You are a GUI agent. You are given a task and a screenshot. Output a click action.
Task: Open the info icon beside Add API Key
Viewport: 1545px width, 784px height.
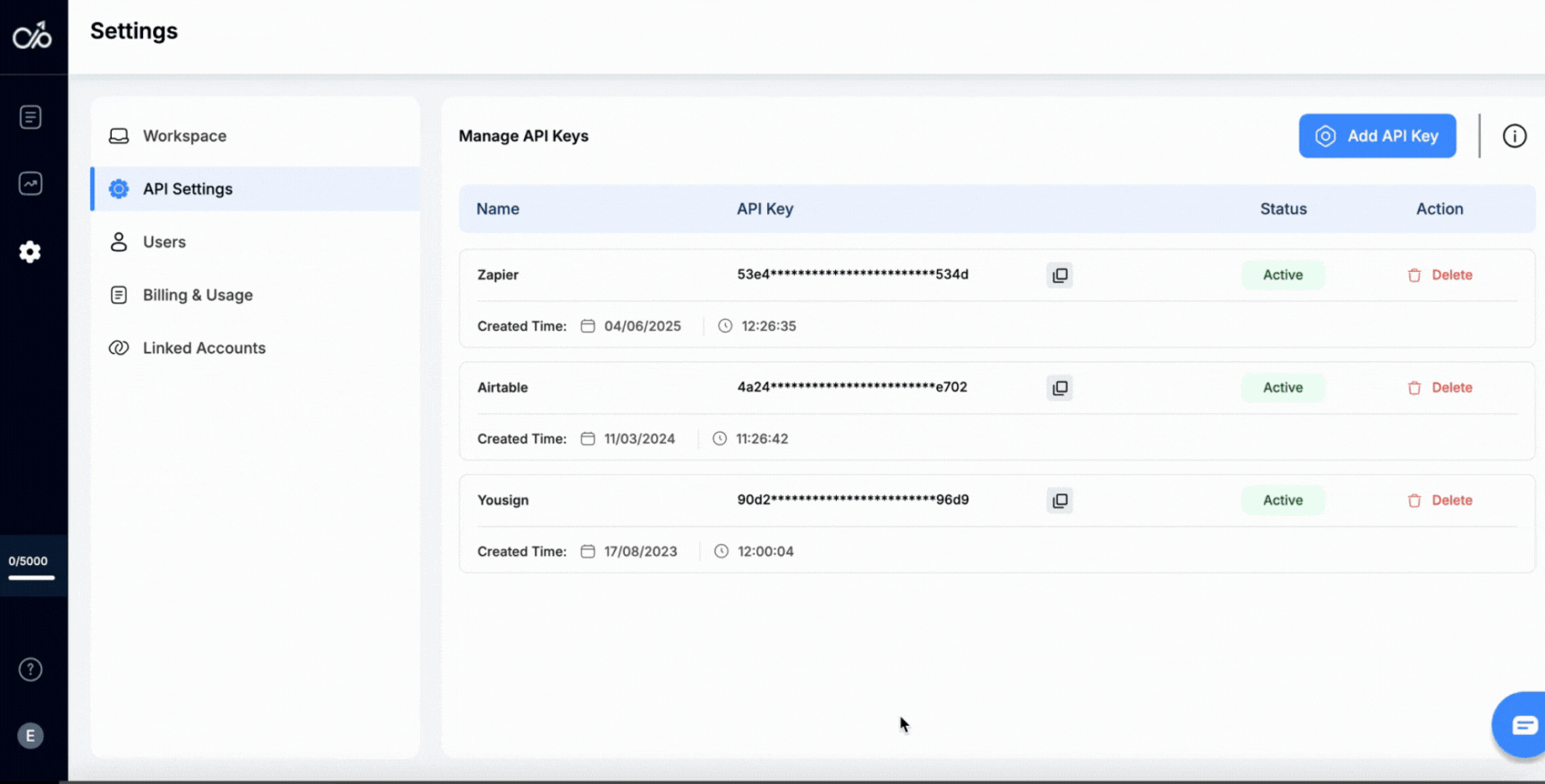[x=1514, y=136]
